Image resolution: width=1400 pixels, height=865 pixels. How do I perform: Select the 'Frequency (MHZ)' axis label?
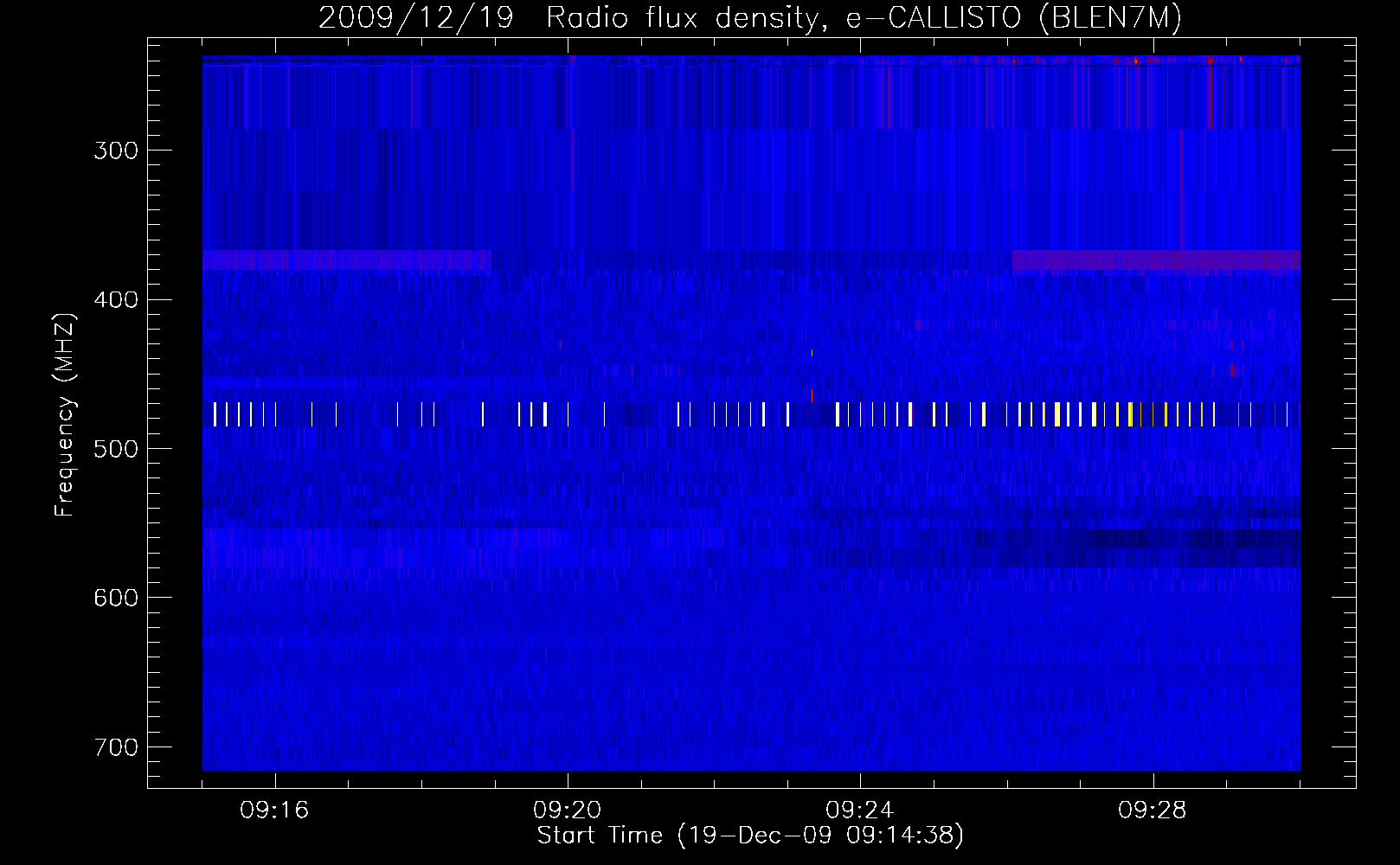(65, 414)
